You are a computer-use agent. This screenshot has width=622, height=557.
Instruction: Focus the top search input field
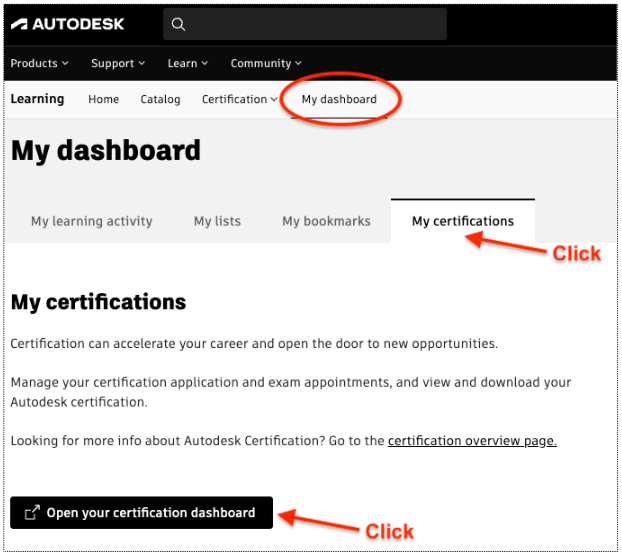coord(305,24)
